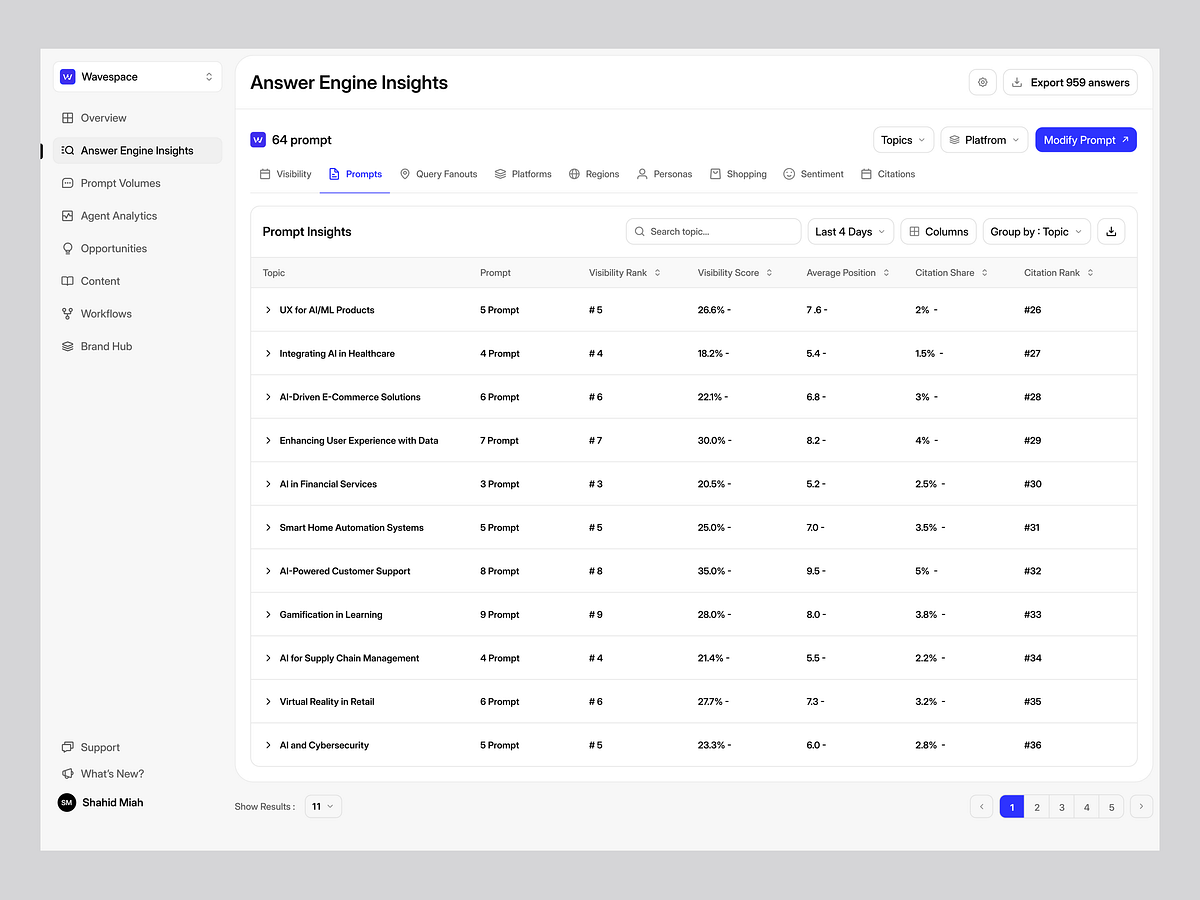Screen dimensions: 1200x900
Task: Click the SM user avatar
Action: [x=67, y=802]
